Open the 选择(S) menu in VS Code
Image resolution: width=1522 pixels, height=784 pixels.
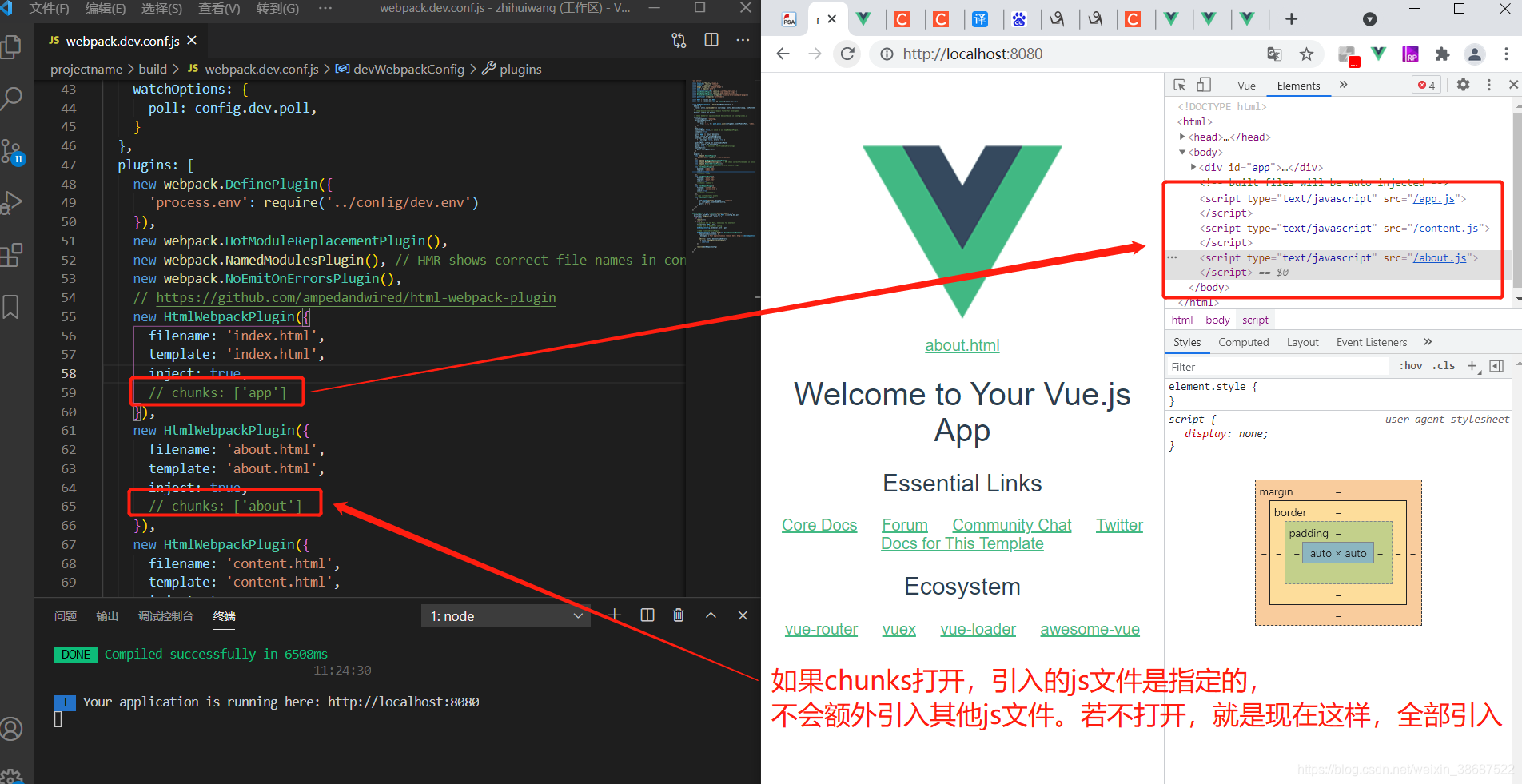click(161, 8)
